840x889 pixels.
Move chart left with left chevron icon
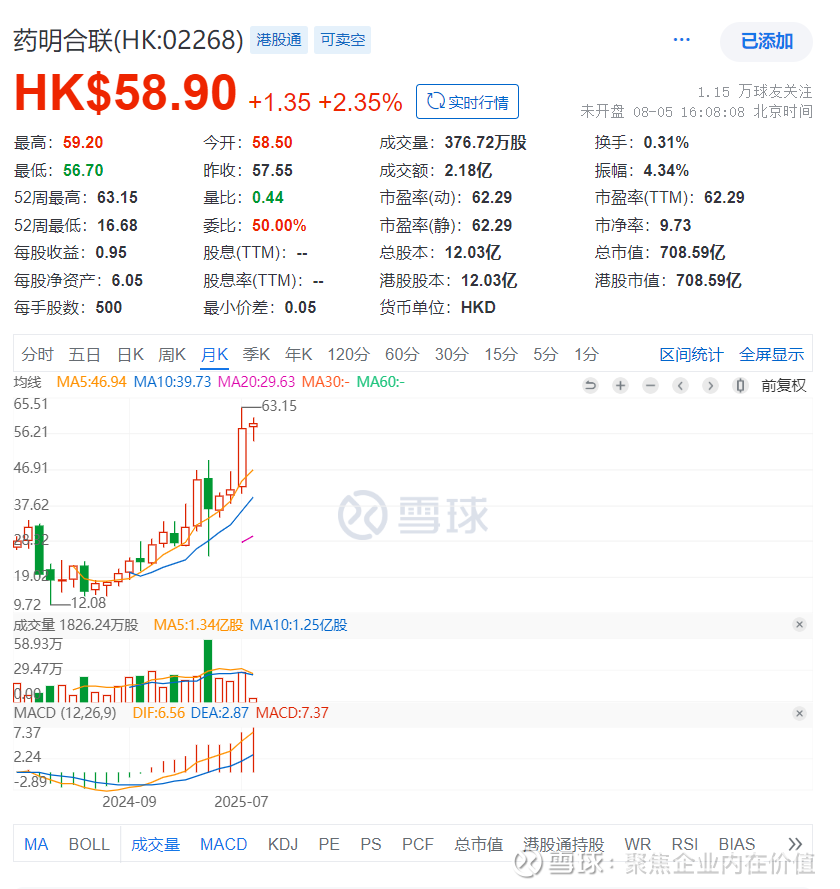[680, 386]
